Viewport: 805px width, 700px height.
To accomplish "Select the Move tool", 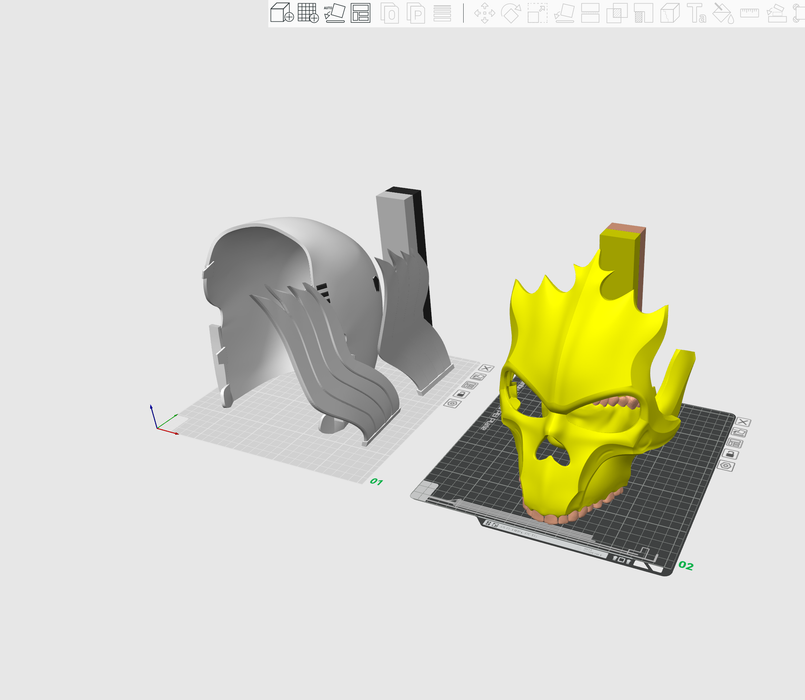I will coord(485,13).
